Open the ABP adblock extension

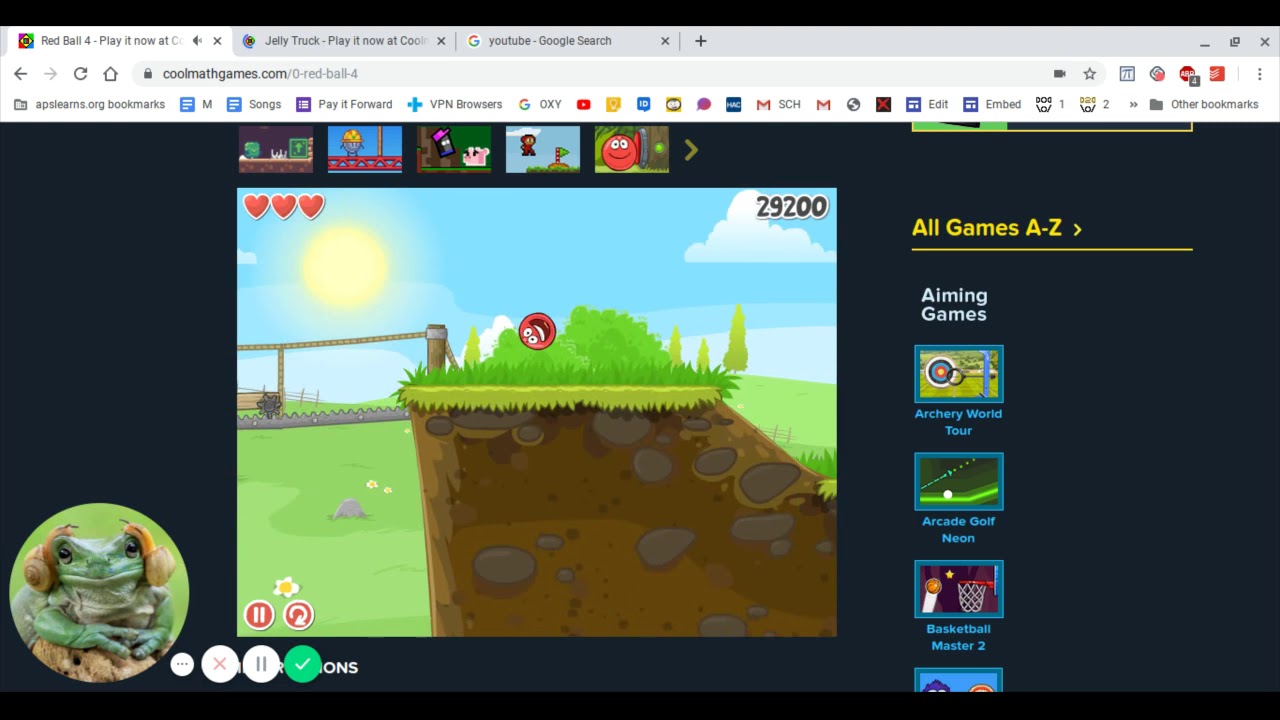coord(1187,74)
